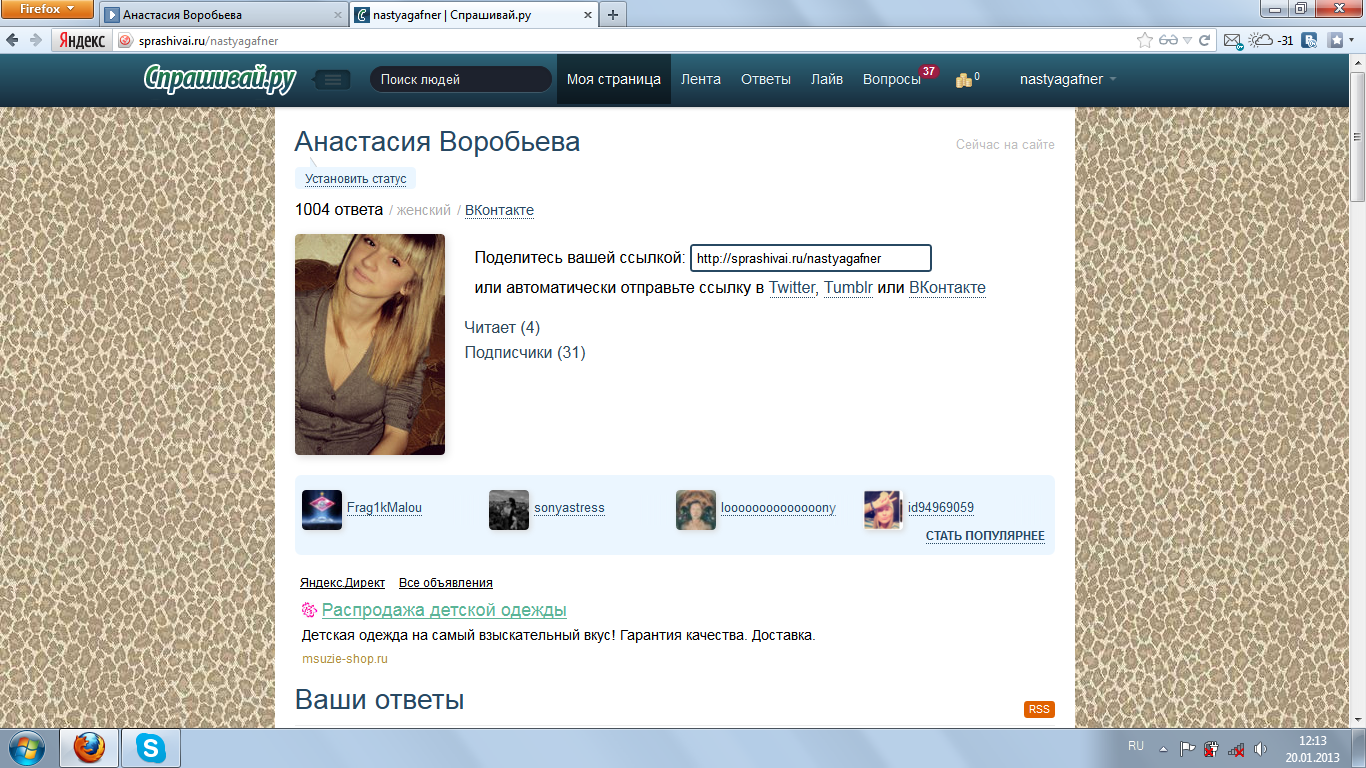Open the speech-bubble menu icon next to logo
1366x768 pixels.
pyautogui.click(x=332, y=80)
